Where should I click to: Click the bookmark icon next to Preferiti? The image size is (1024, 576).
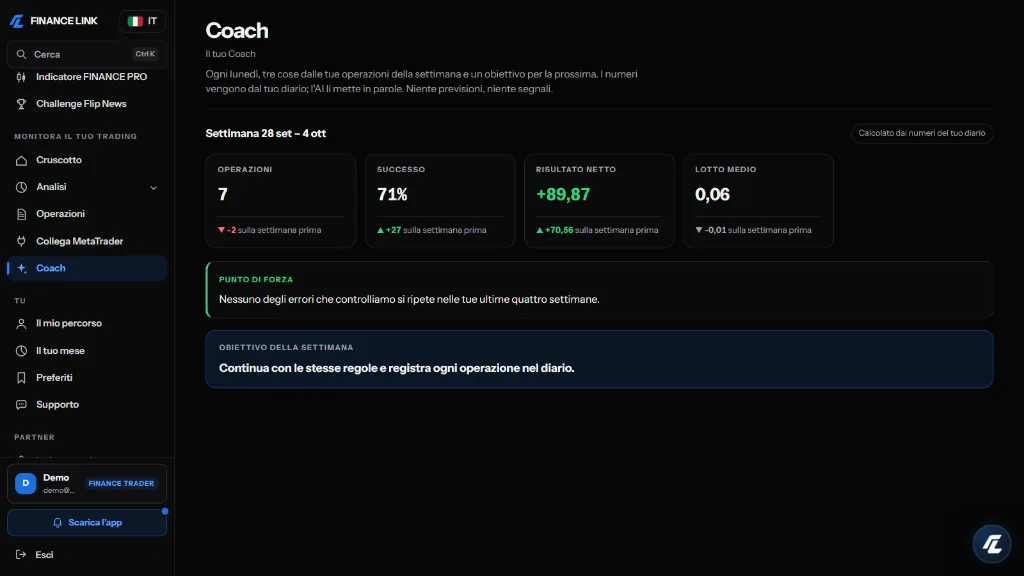coord(22,378)
